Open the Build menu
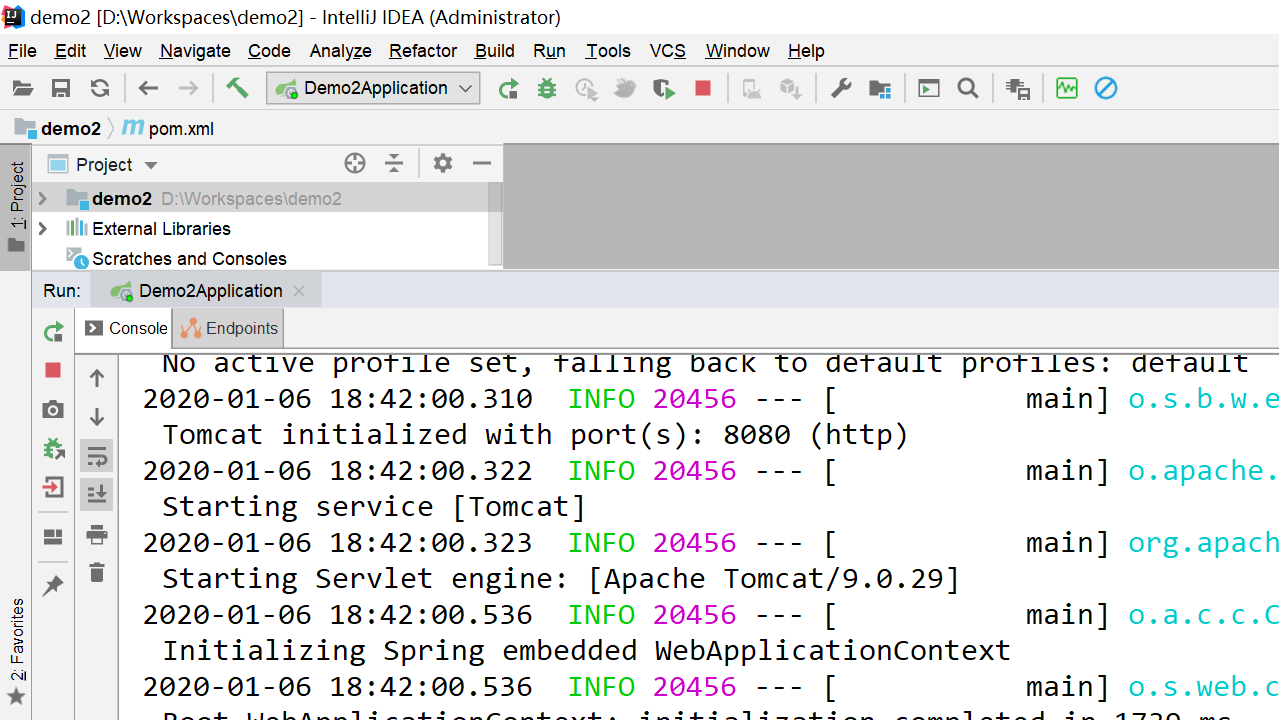The height and width of the screenshot is (722, 1281). 495,51
